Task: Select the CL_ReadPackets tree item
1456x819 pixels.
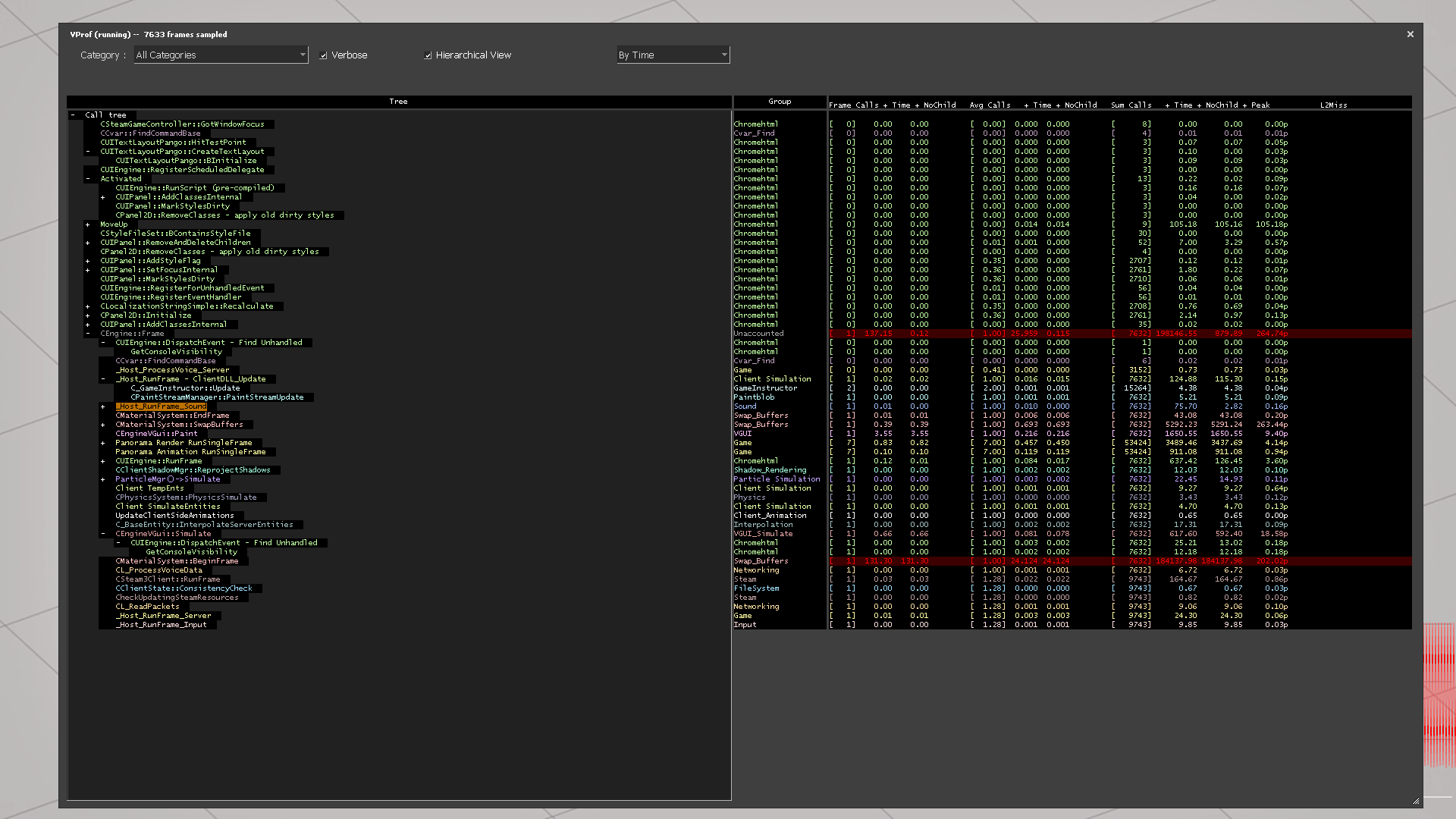Action: click(147, 606)
